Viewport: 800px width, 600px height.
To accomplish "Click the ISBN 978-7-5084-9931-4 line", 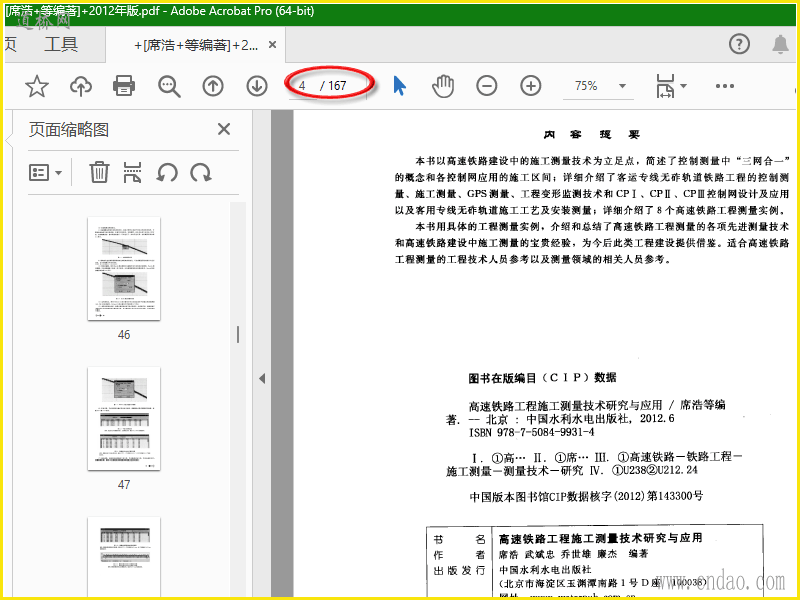I will (x=532, y=433).
